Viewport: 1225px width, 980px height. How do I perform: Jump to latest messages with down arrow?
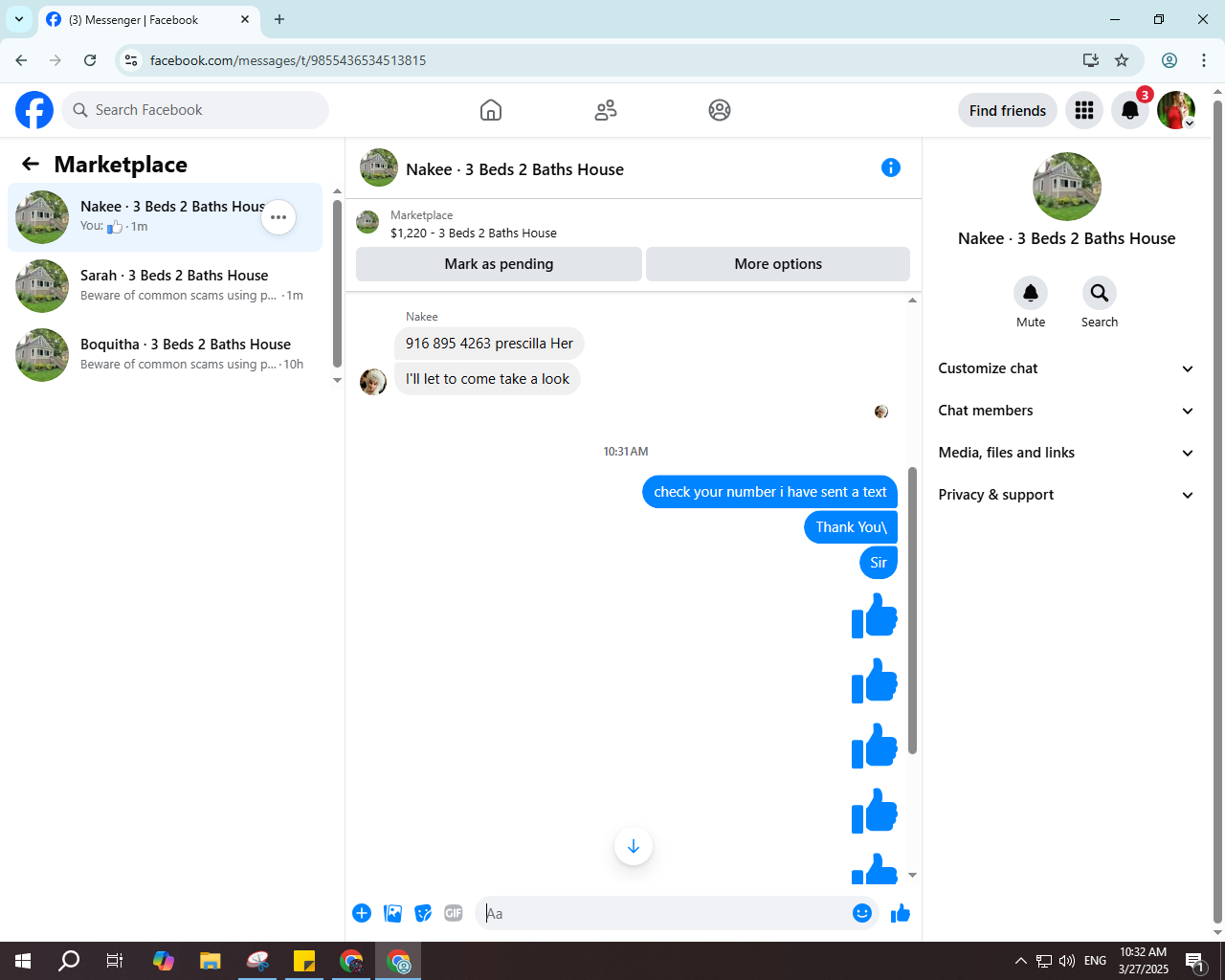click(634, 846)
